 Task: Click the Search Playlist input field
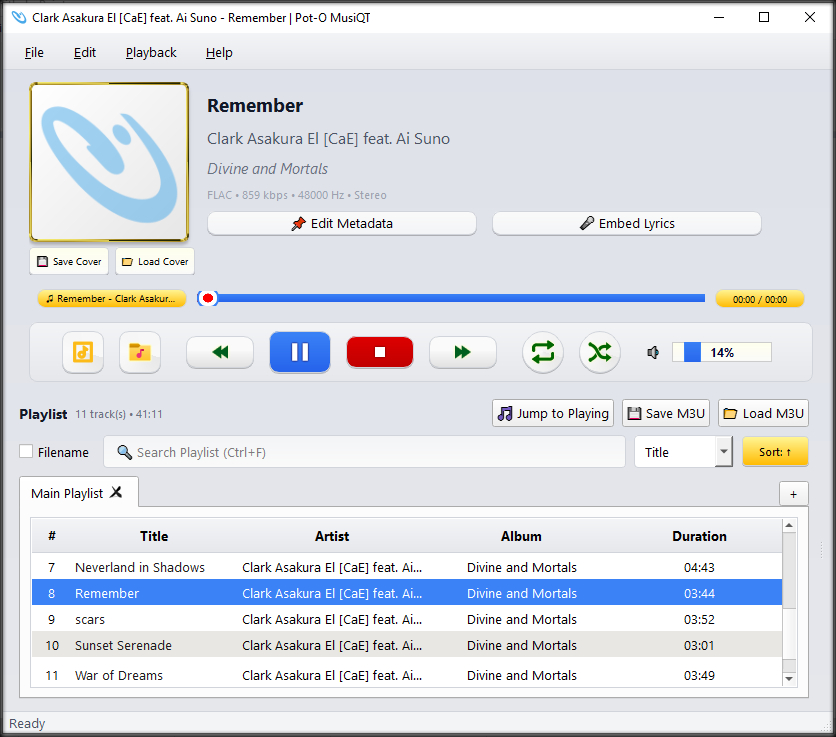[365, 452]
